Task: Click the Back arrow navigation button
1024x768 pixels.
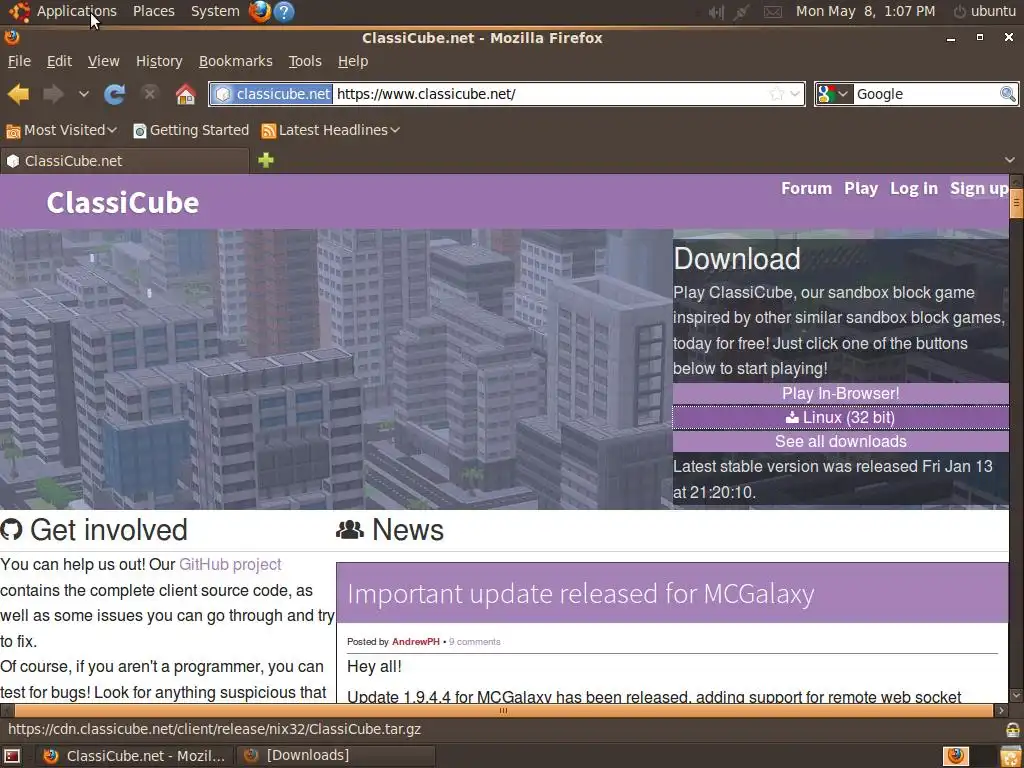Action: (18, 94)
